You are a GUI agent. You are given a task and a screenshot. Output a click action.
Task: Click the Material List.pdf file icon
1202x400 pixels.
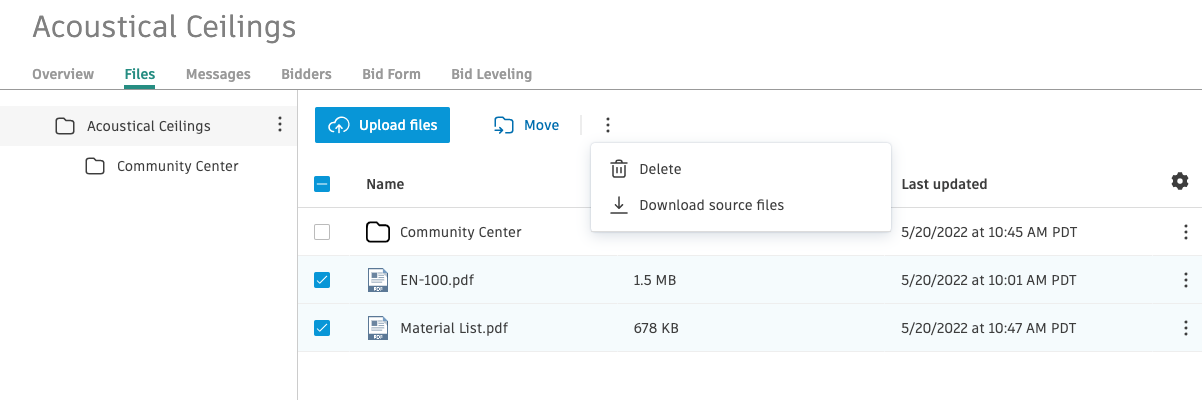[378, 327]
